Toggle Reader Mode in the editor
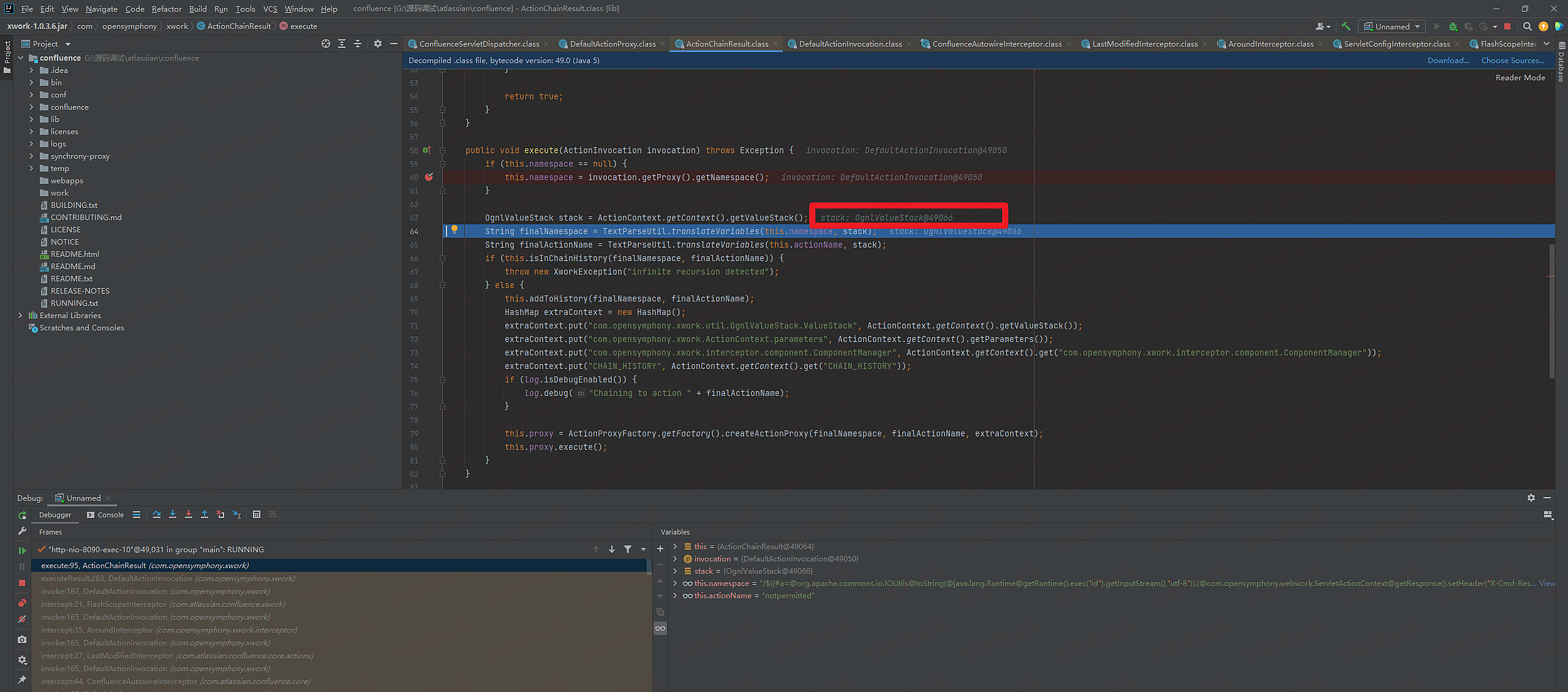Image resolution: width=1568 pixels, height=692 pixels. tap(1520, 77)
